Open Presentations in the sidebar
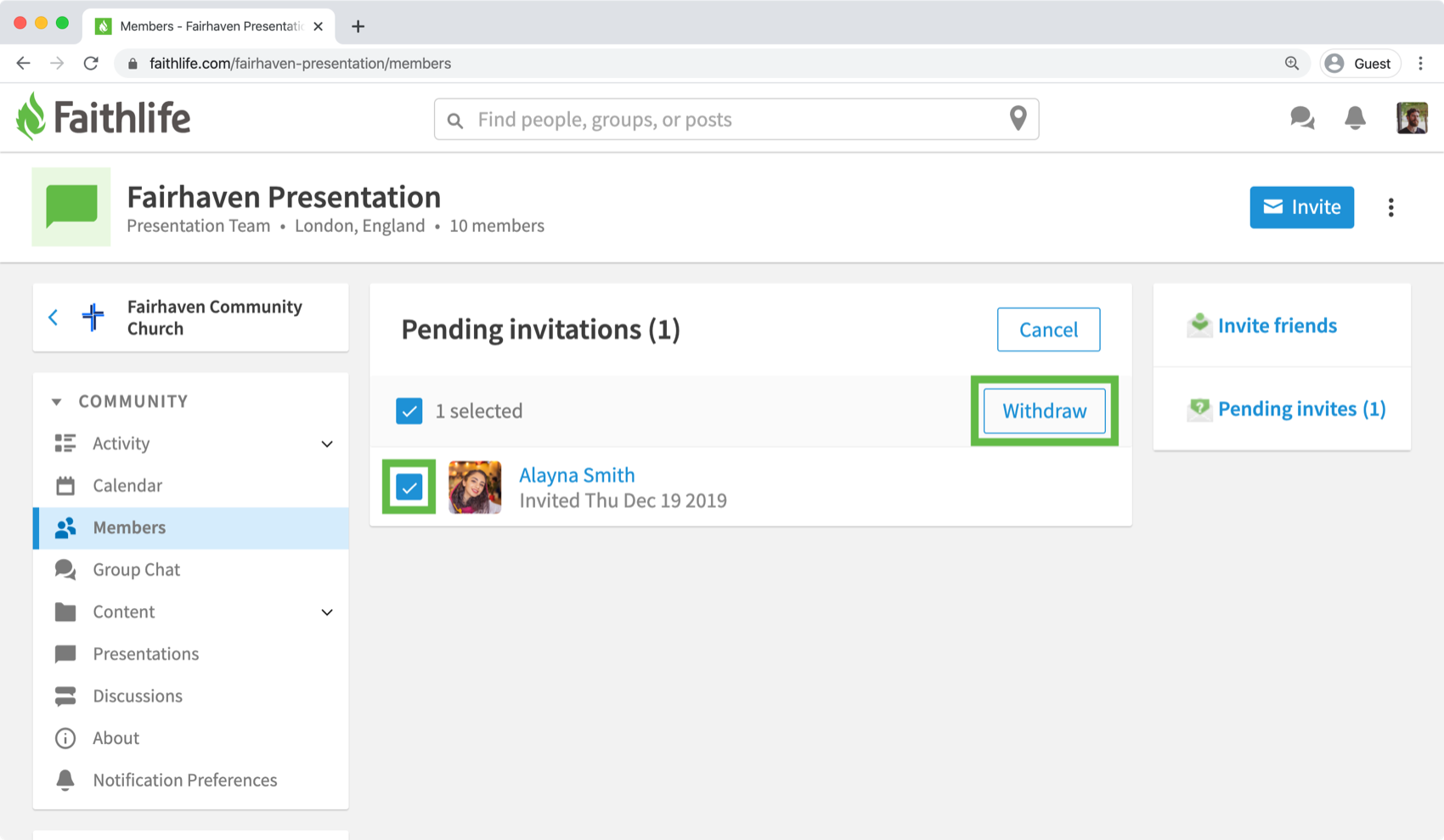Image resolution: width=1444 pixels, height=840 pixels. [146, 654]
